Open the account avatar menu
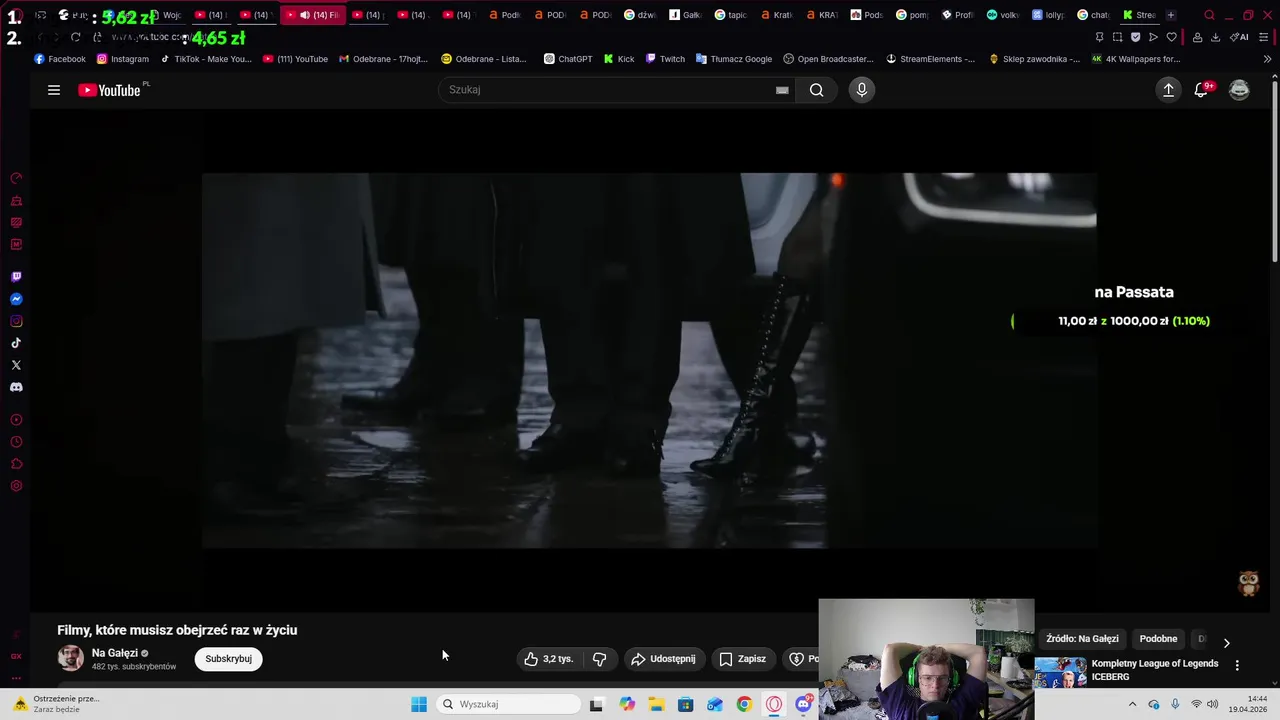This screenshot has width=1280, height=720. [x=1239, y=90]
